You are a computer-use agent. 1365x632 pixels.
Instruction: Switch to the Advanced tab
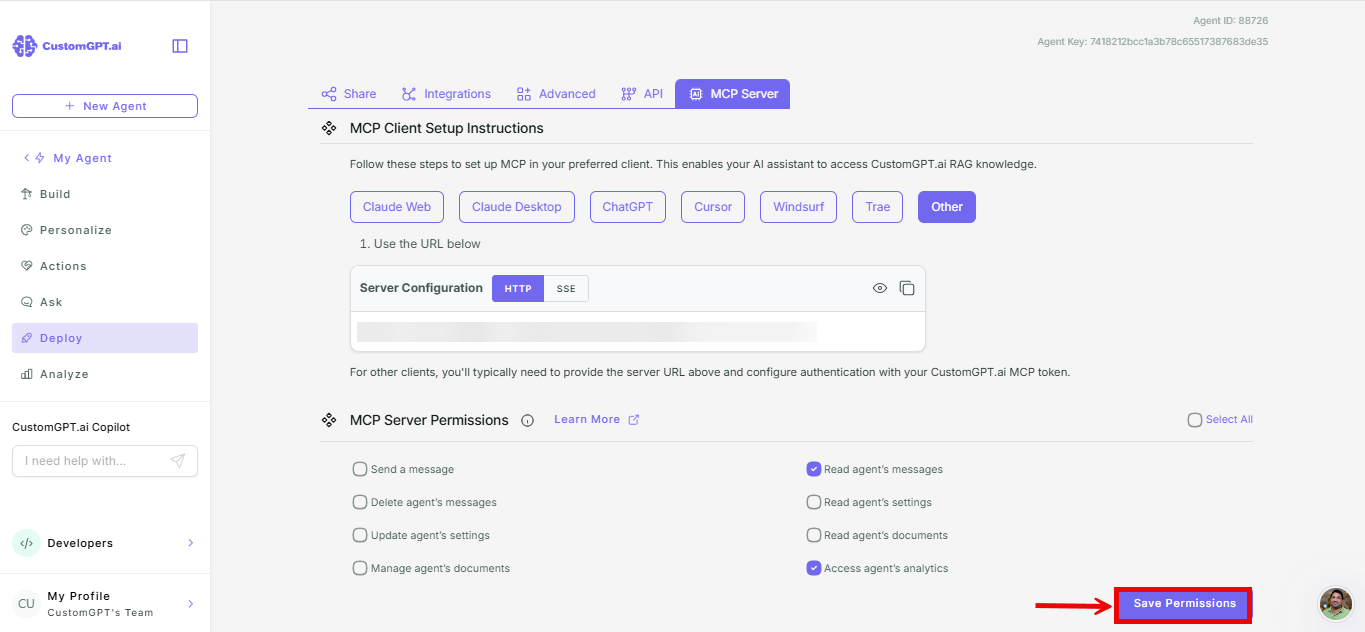pyautogui.click(x=555, y=94)
